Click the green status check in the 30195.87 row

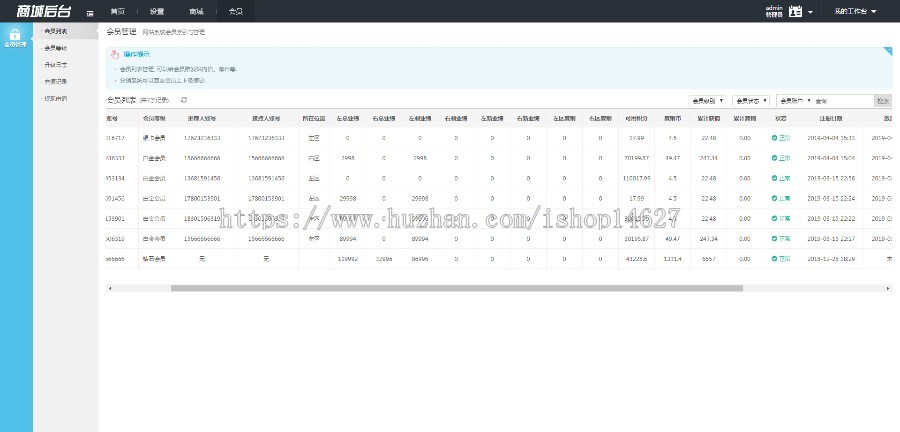[x=774, y=238]
